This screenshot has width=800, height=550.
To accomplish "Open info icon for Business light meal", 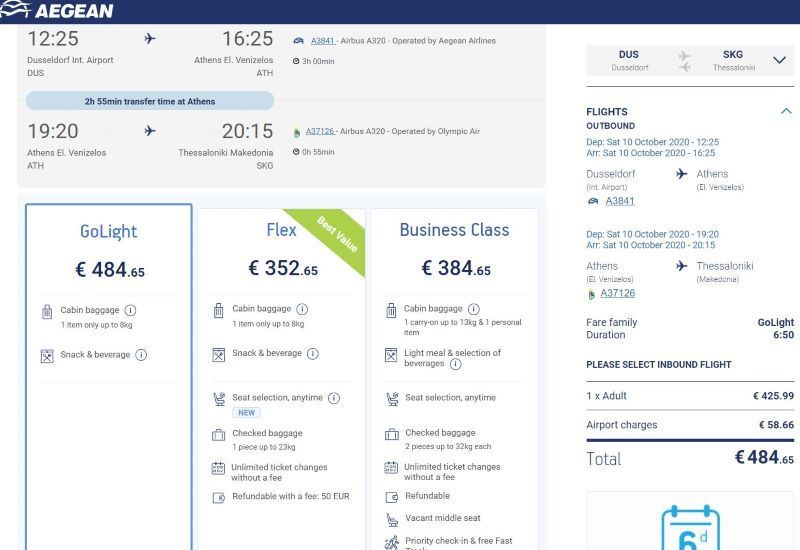I will (x=456, y=364).
